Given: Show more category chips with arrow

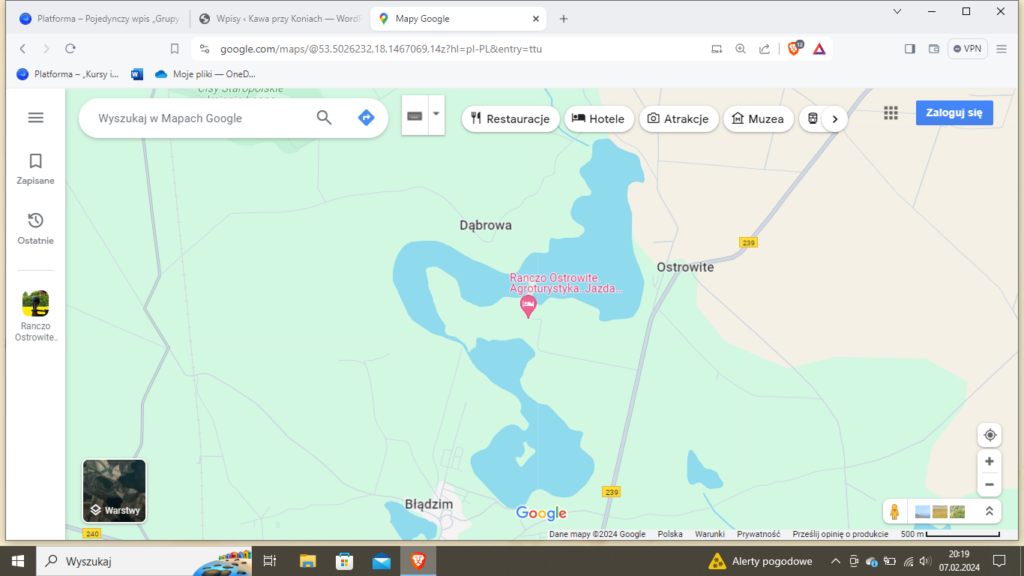Looking at the screenshot, I should 833,119.
